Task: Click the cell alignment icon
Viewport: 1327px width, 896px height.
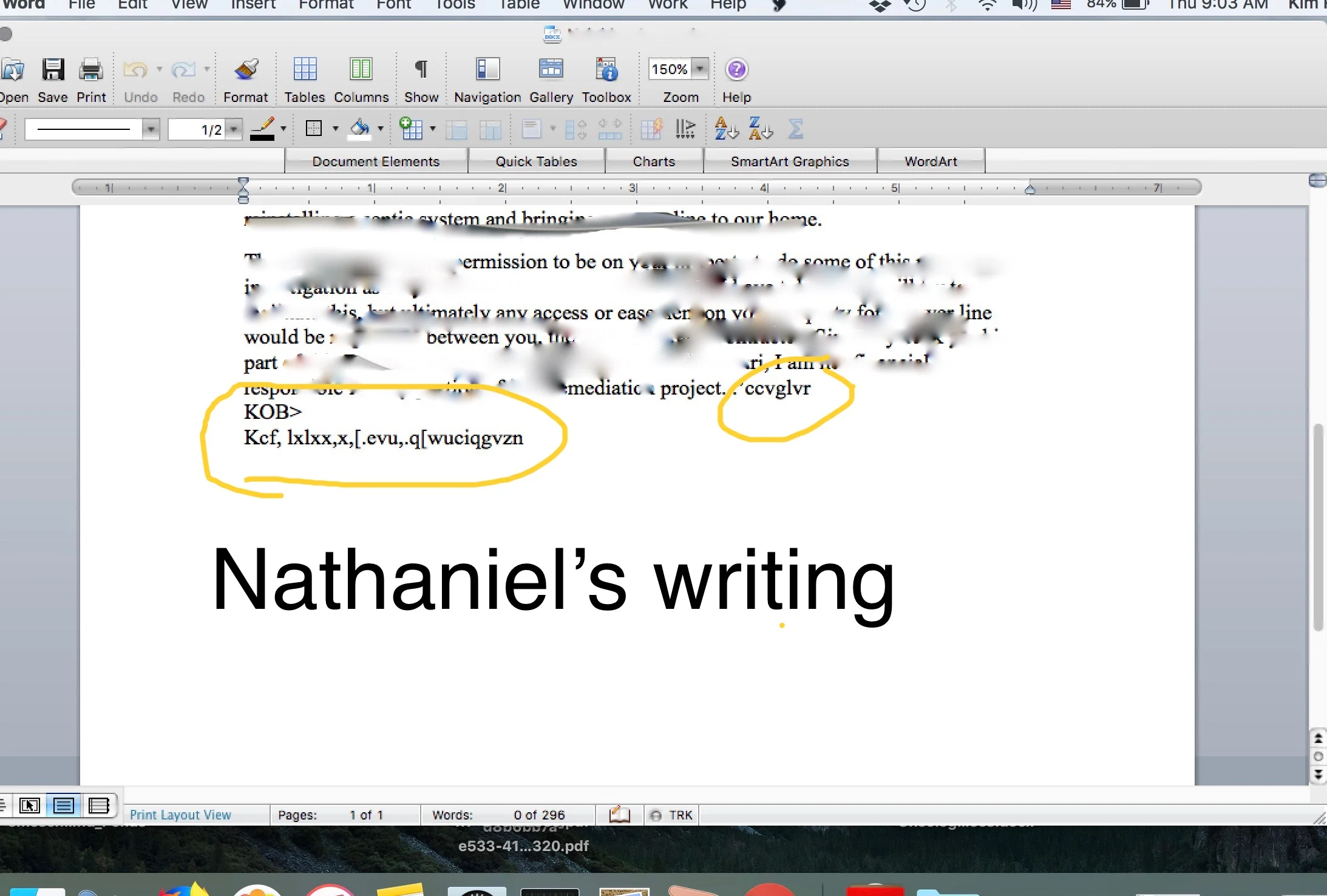Action: 532,129
